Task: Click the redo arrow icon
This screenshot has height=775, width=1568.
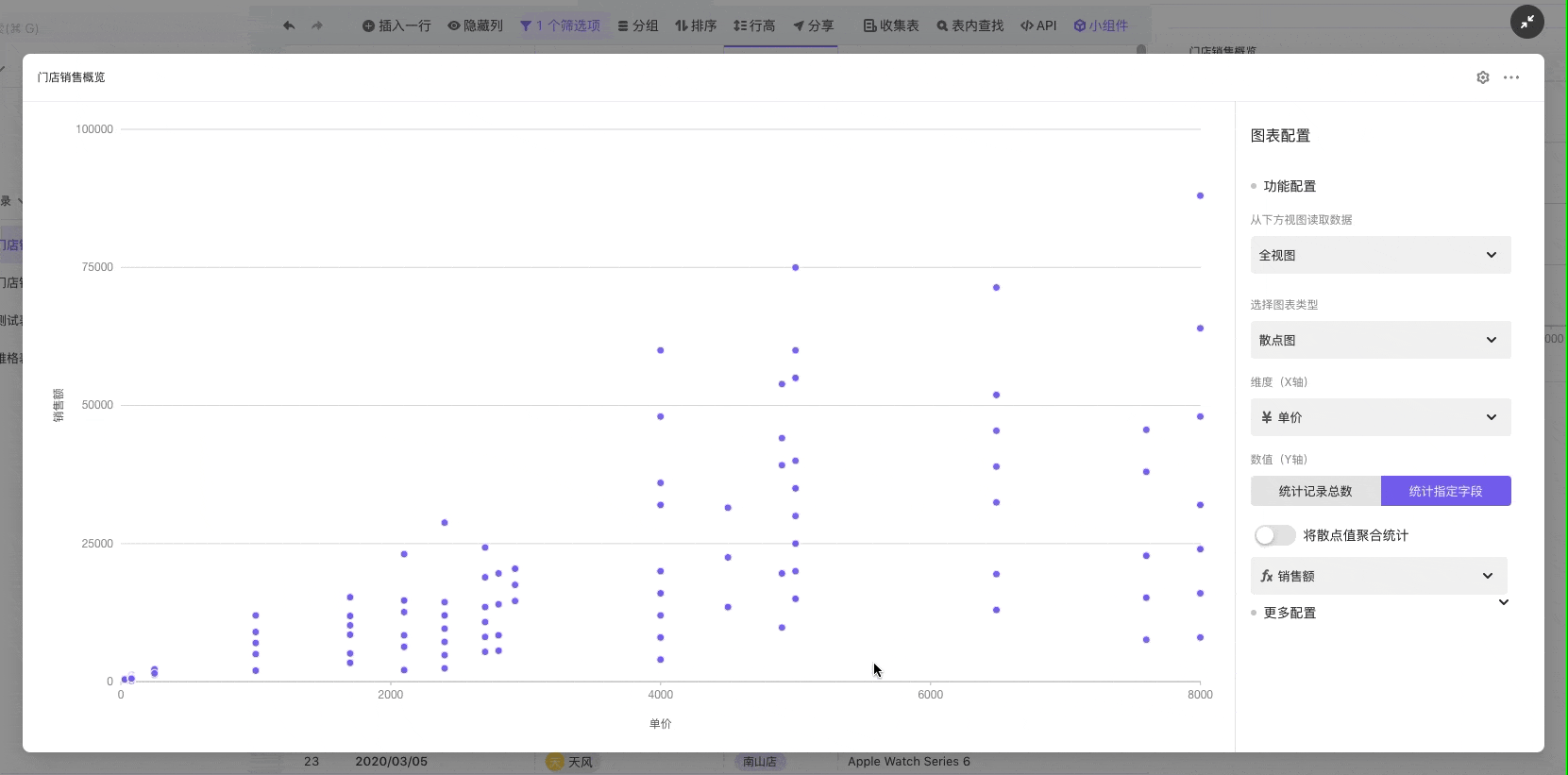Action: (317, 25)
